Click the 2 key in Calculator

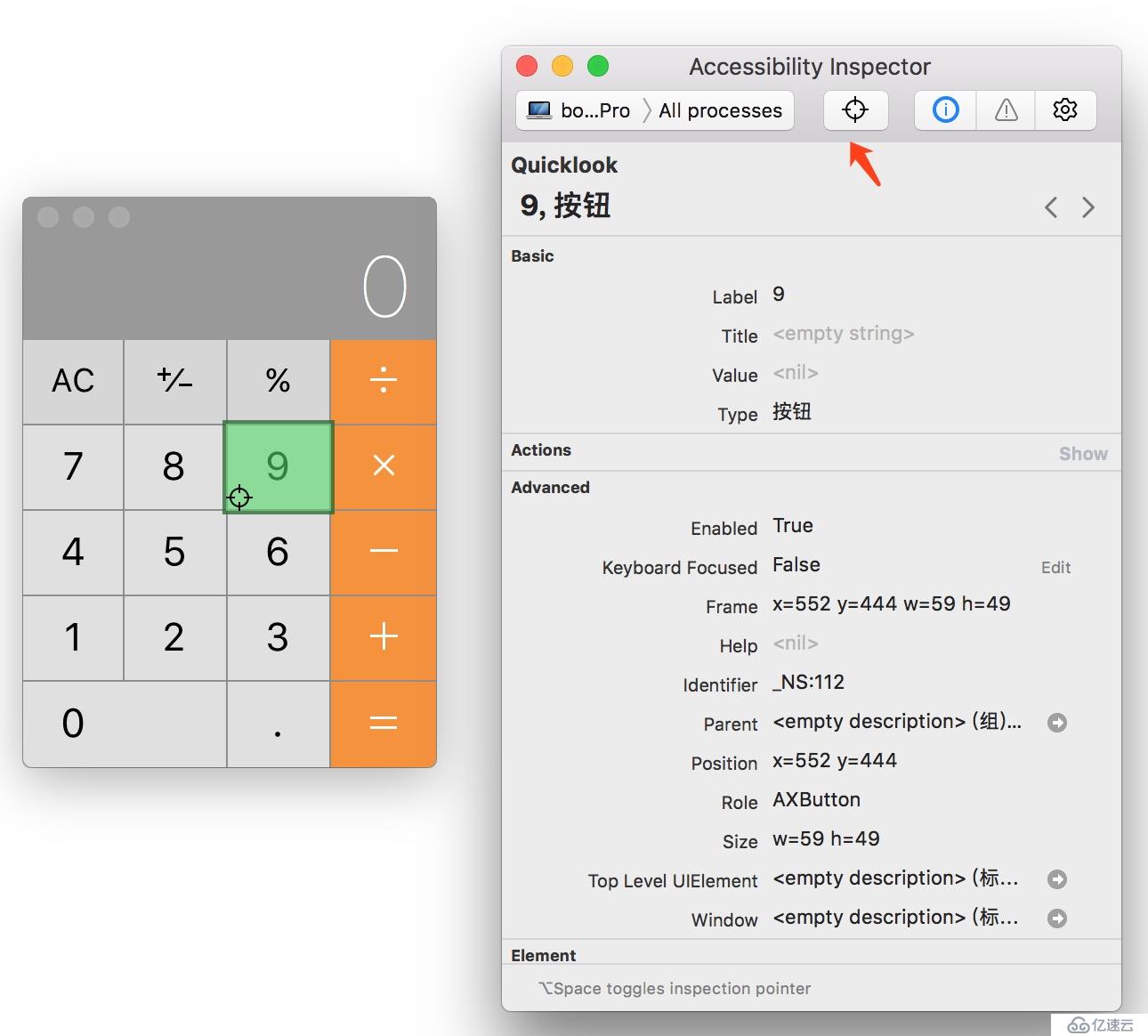coord(174,637)
